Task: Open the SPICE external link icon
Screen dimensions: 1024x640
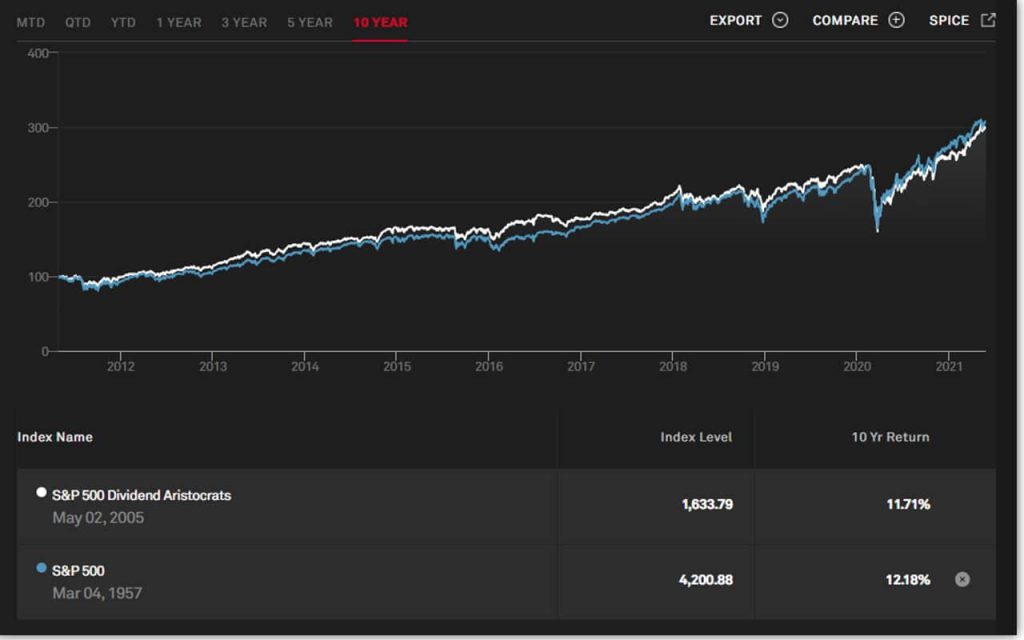Action: (x=988, y=20)
